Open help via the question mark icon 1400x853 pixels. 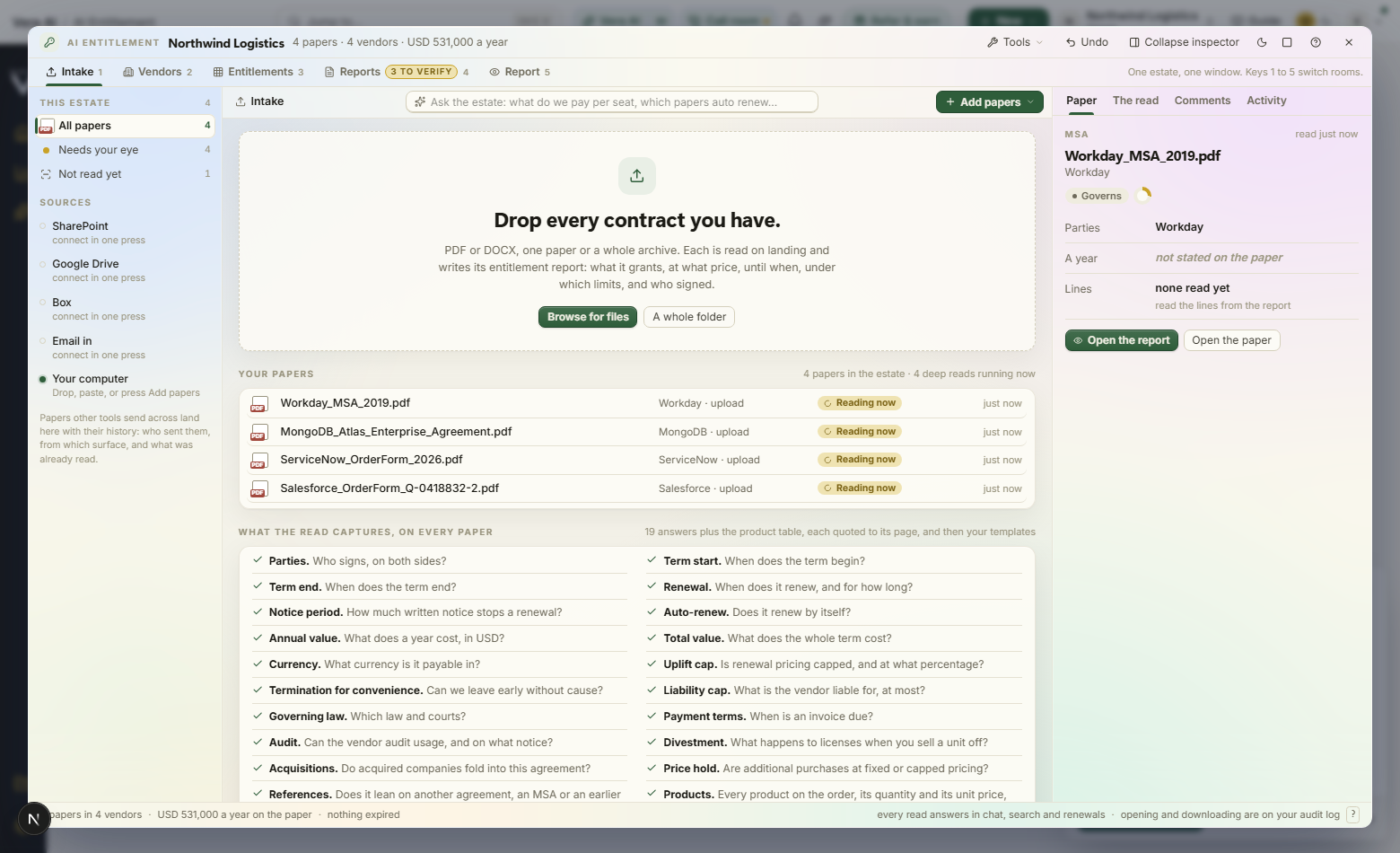pos(1316,42)
